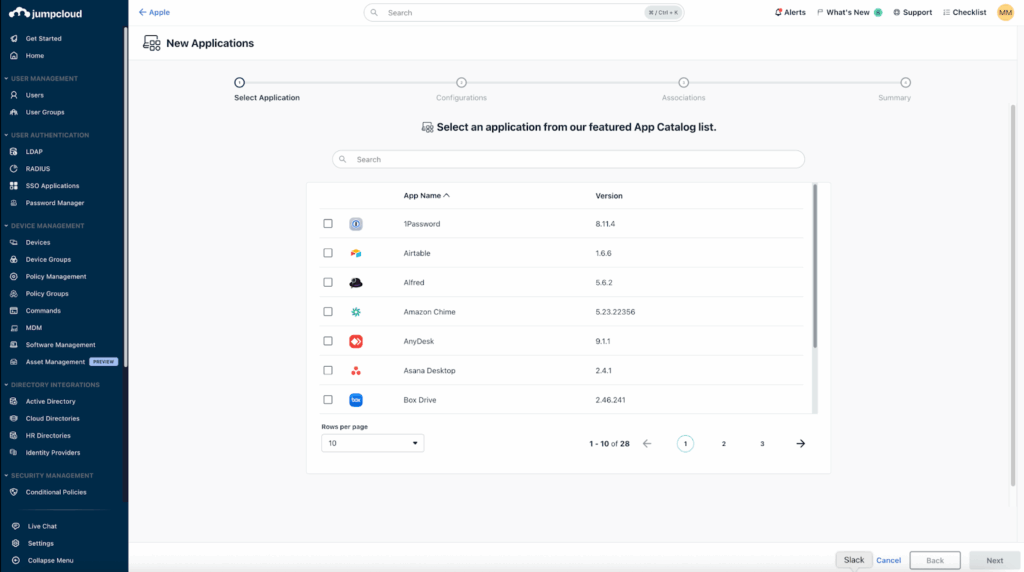
Task: Click the 1Password app icon
Action: (355, 224)
